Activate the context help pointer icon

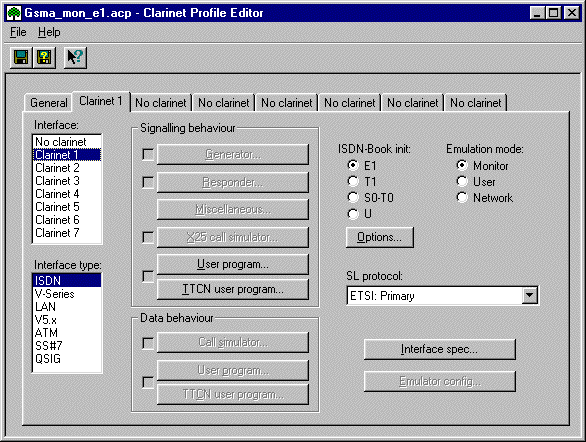(75, 58)
